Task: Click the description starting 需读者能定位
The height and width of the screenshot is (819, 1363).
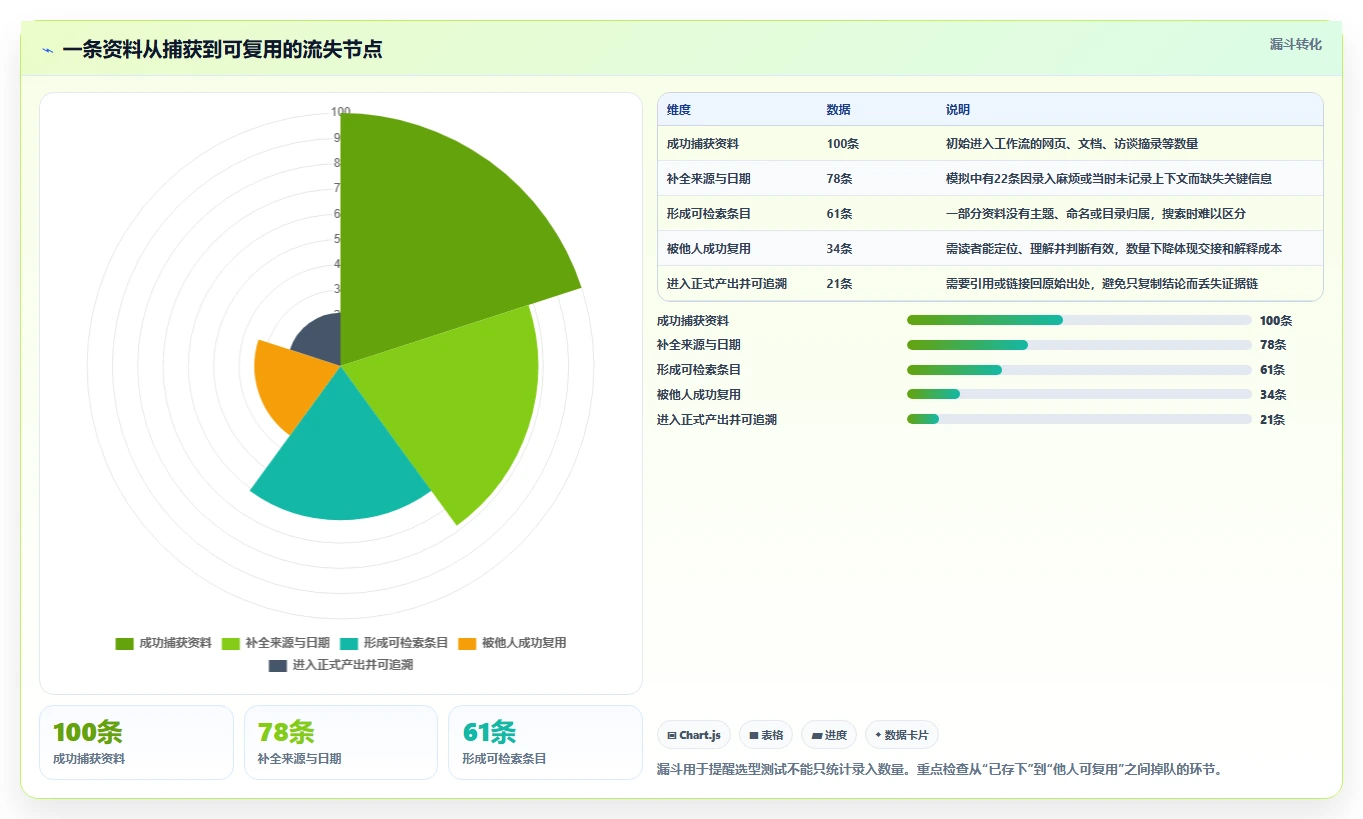Action: coord(1114,249)
